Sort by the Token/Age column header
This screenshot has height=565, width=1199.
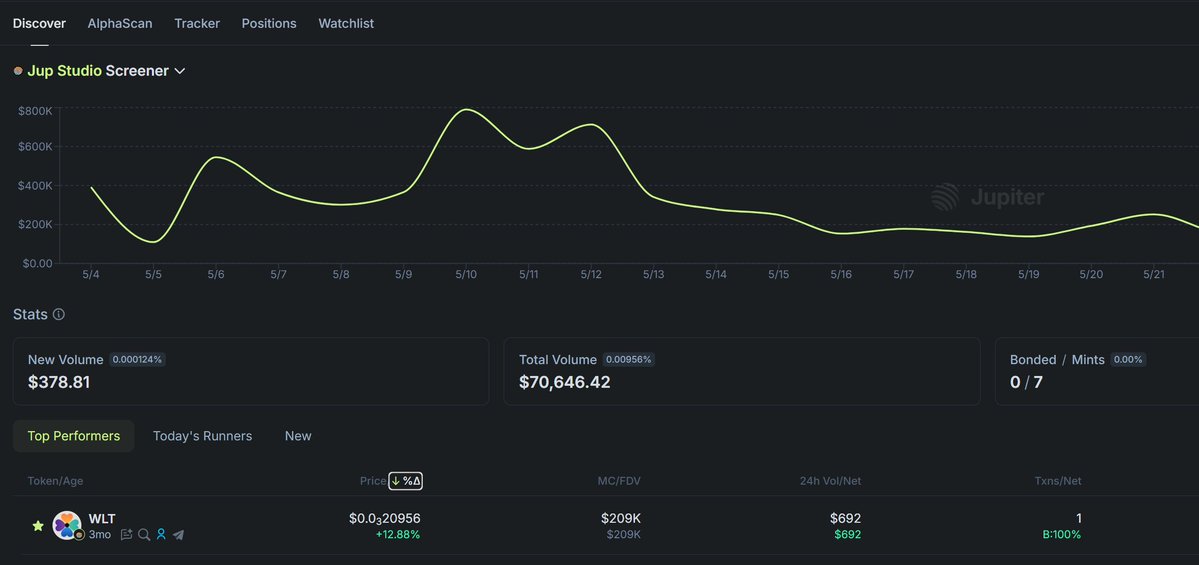pyautogui.click(x=55, y=481)
